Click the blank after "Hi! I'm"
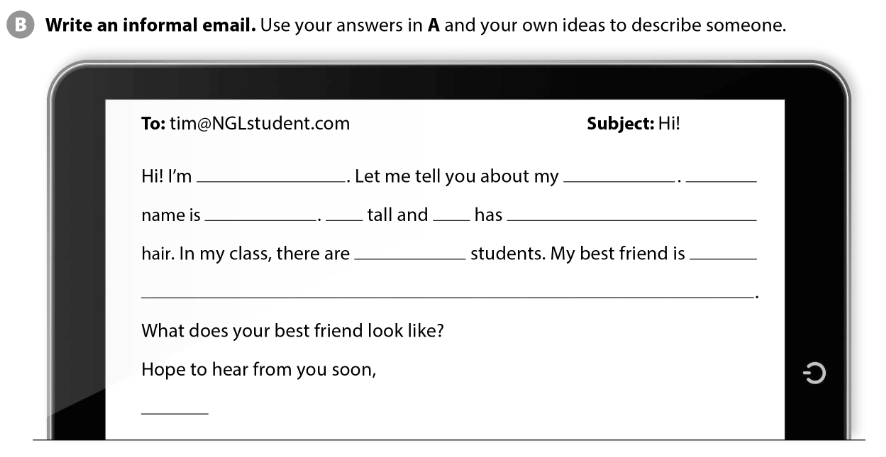This screenshot has height=457, width=886. [270, 179]
